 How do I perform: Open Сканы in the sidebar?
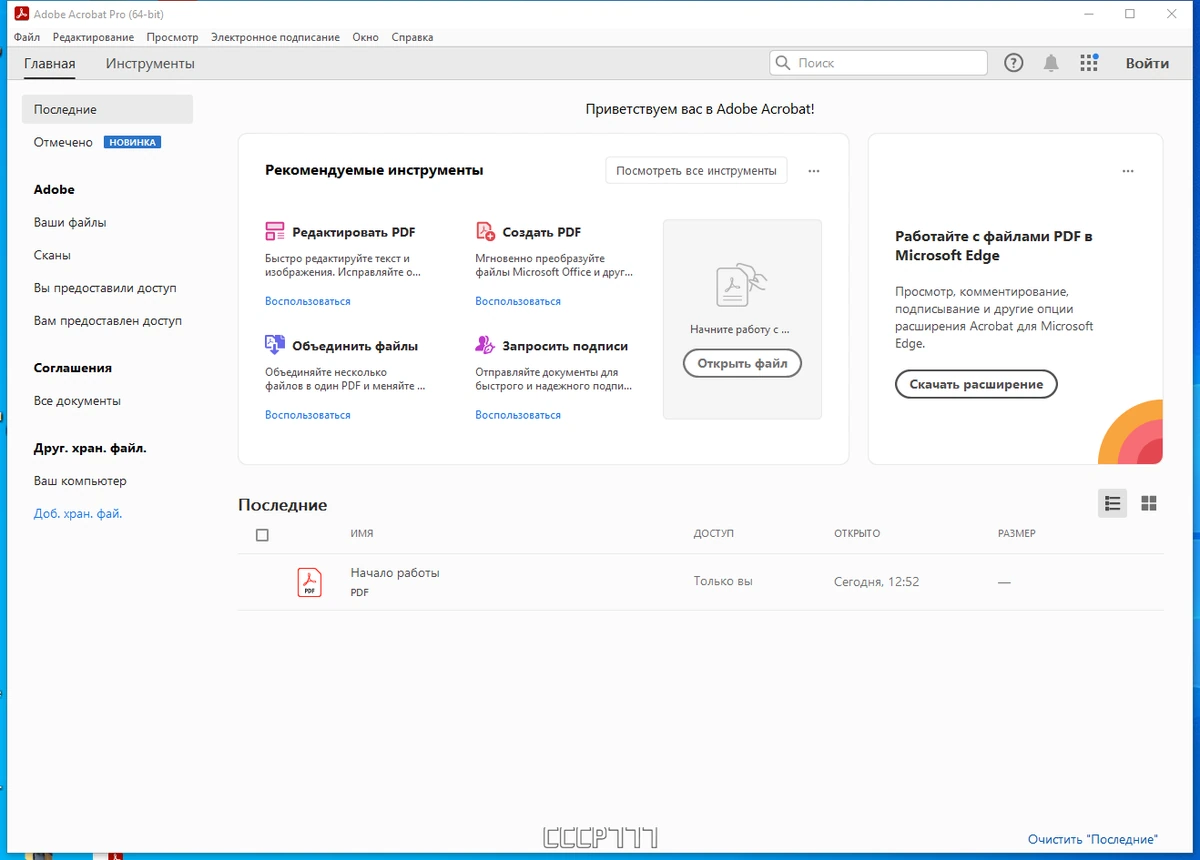52,255
